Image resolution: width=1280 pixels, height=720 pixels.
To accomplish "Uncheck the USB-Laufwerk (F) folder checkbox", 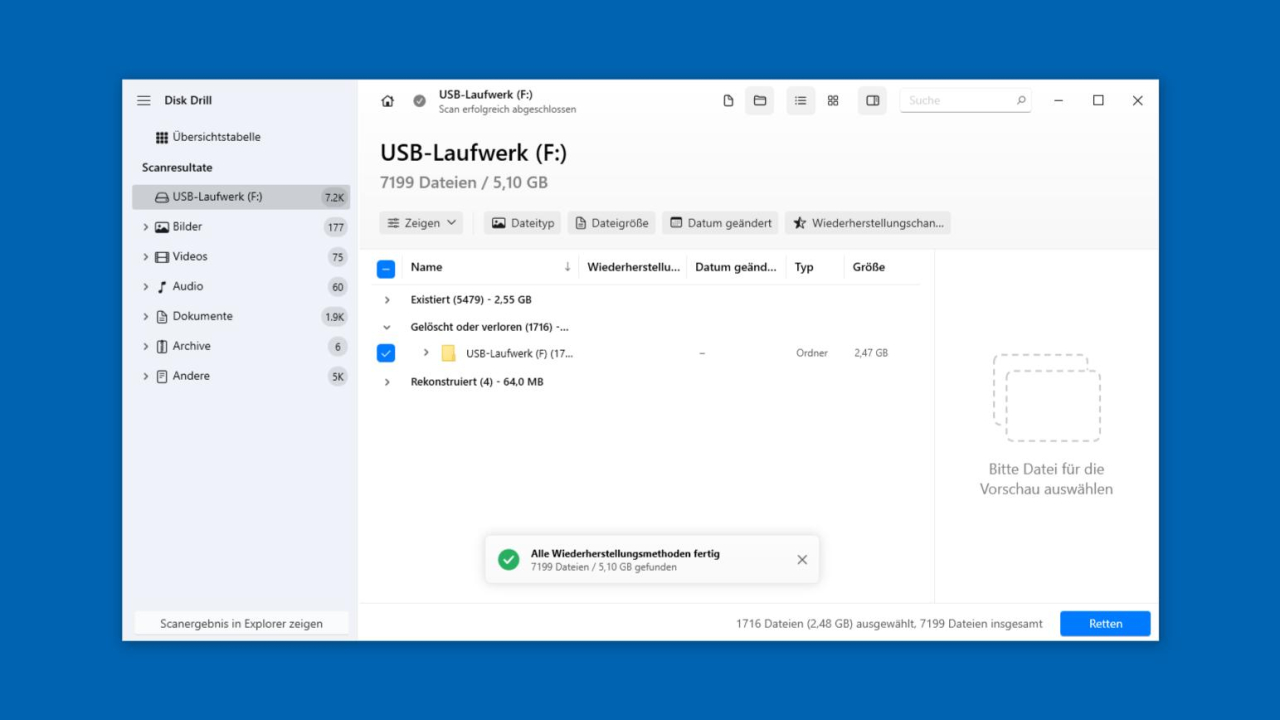I will pos(386,353).
